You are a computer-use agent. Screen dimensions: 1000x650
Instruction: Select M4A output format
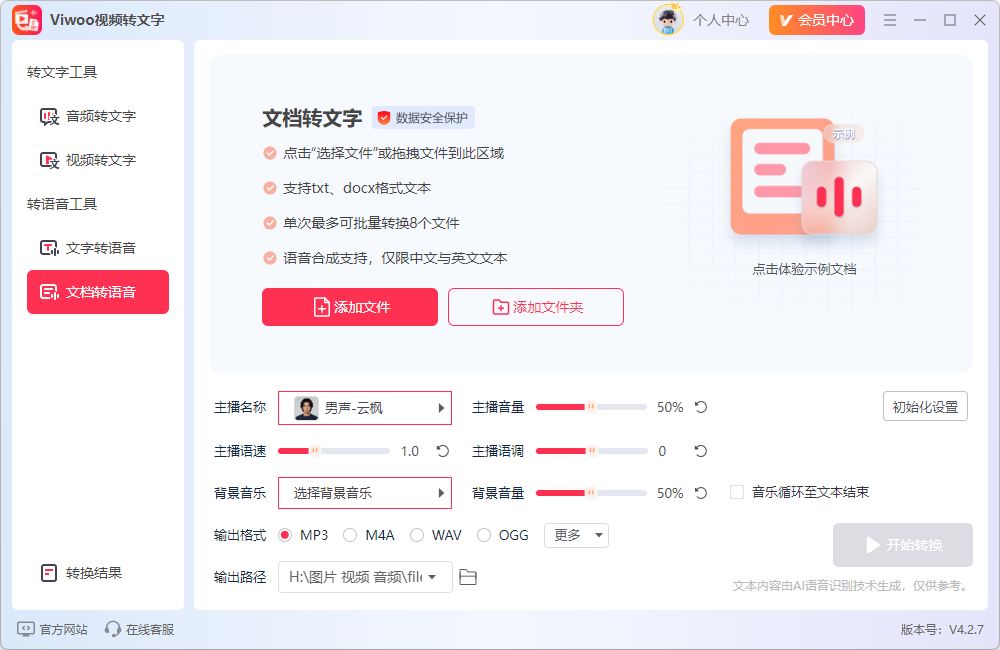pos(349,535)
